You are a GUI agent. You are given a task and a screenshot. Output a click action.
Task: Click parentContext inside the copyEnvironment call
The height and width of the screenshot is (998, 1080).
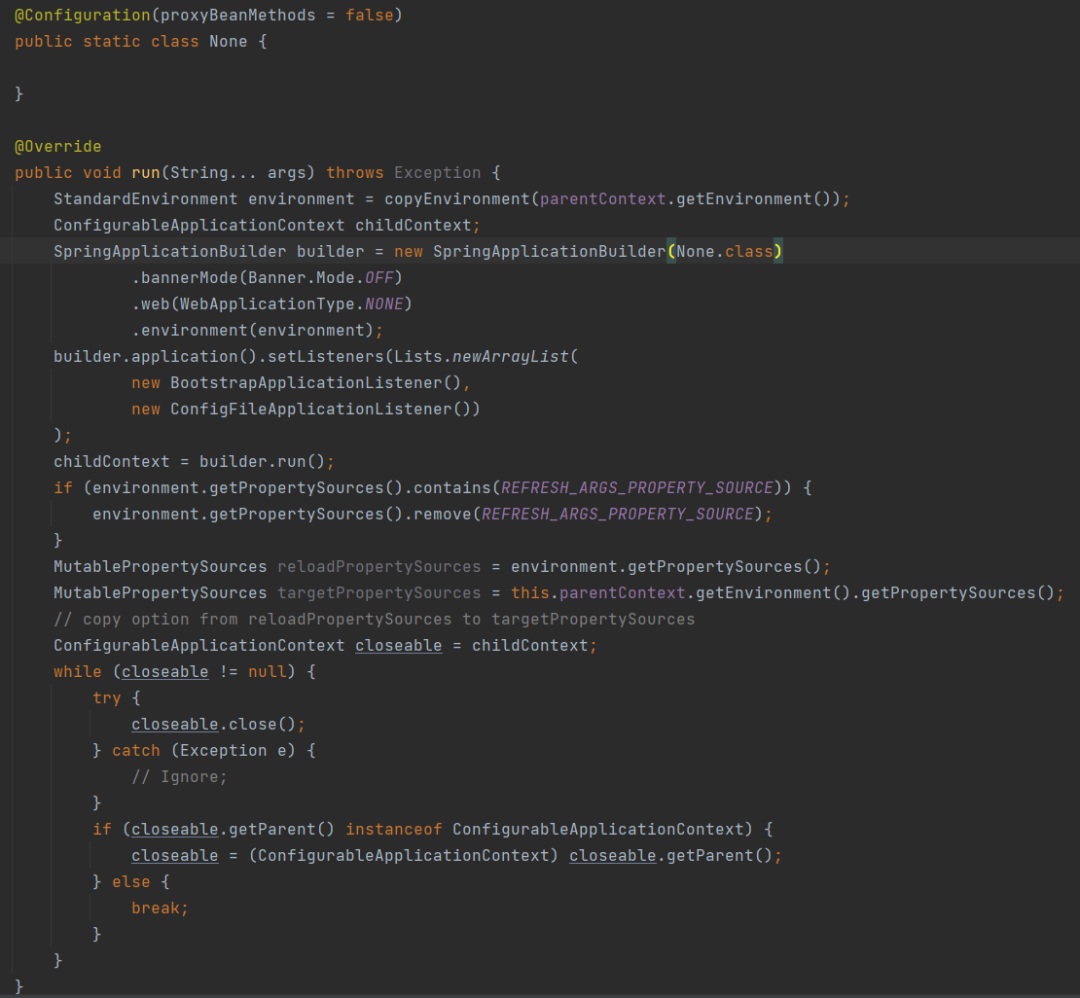click(603, 199)
